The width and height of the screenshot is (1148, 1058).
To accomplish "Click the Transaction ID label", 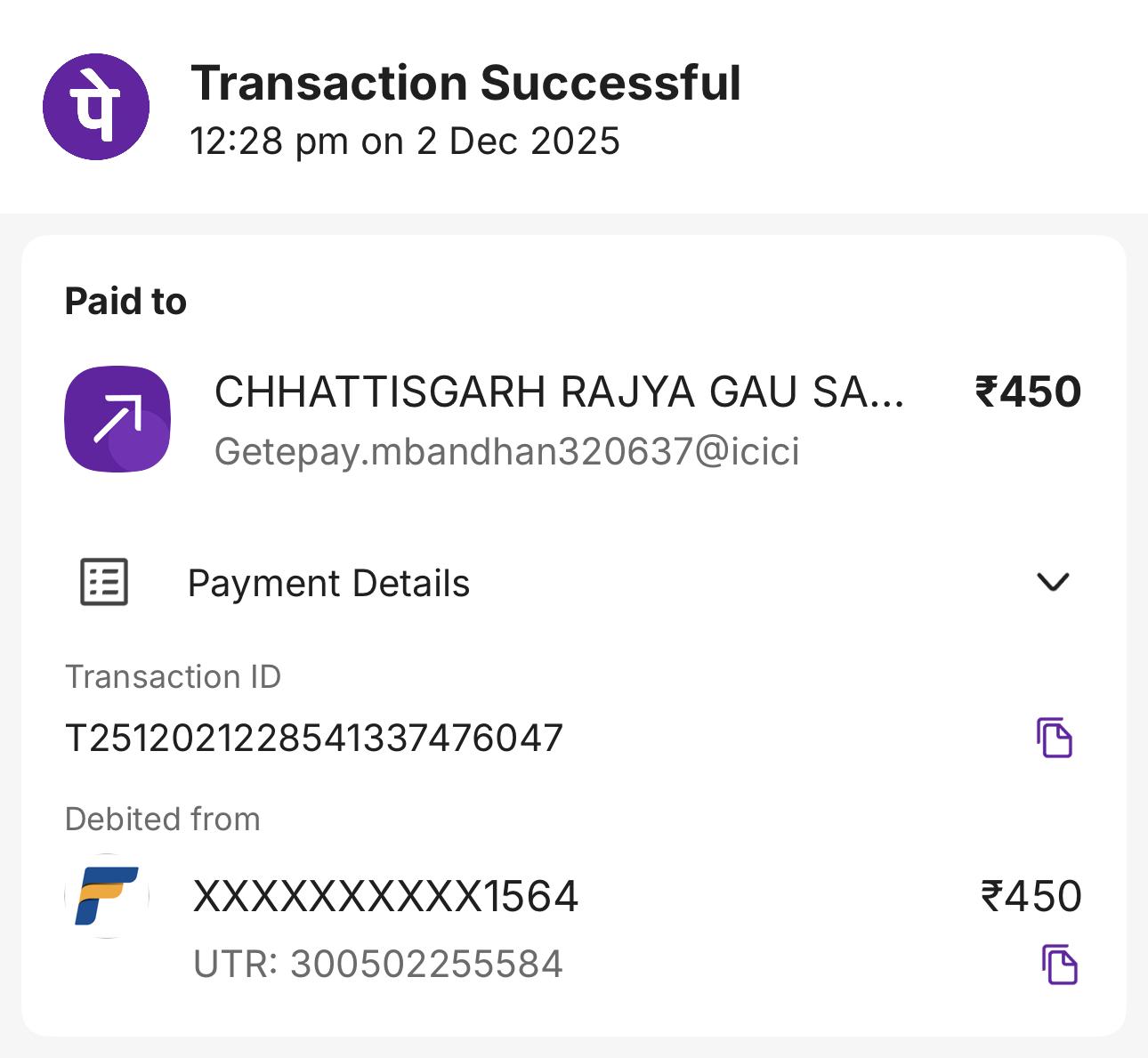I will click(x=173, y=677).
